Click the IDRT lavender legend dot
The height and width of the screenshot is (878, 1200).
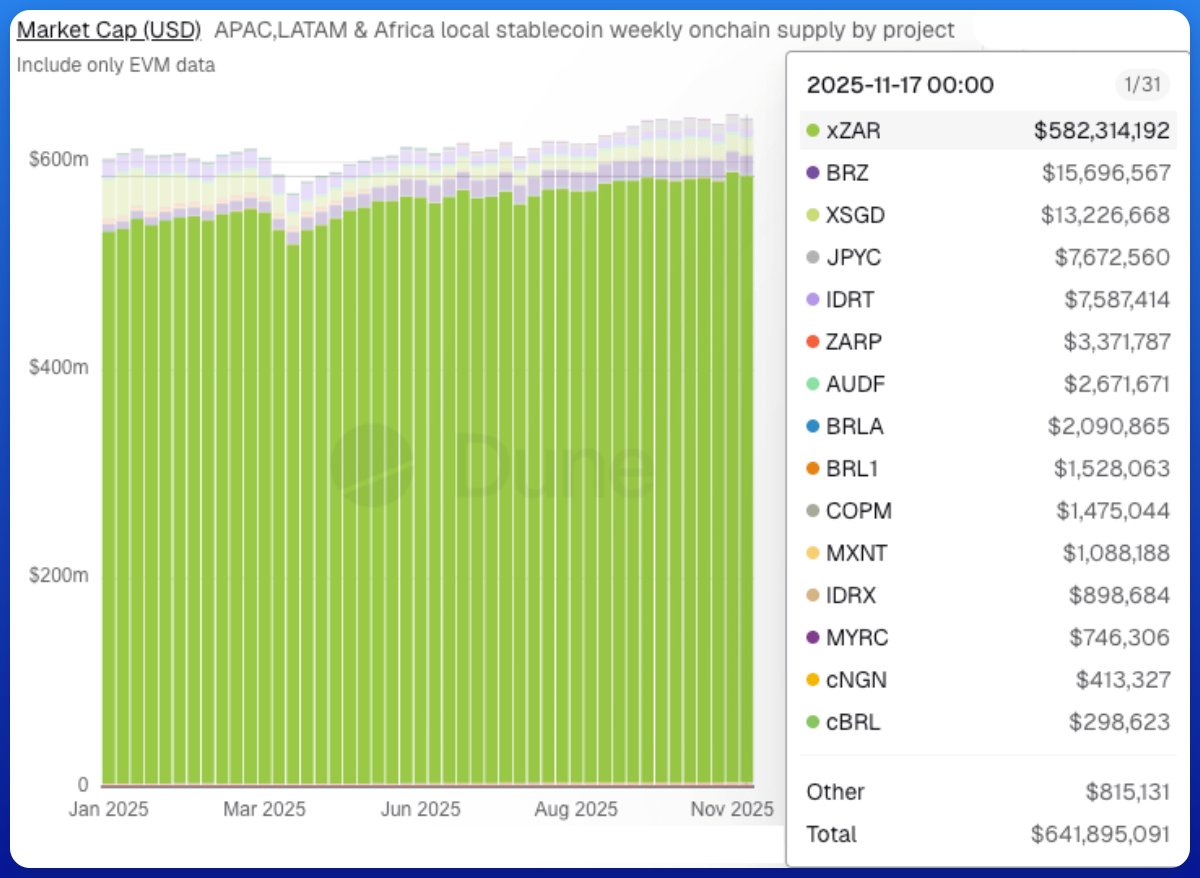point(813,299)
